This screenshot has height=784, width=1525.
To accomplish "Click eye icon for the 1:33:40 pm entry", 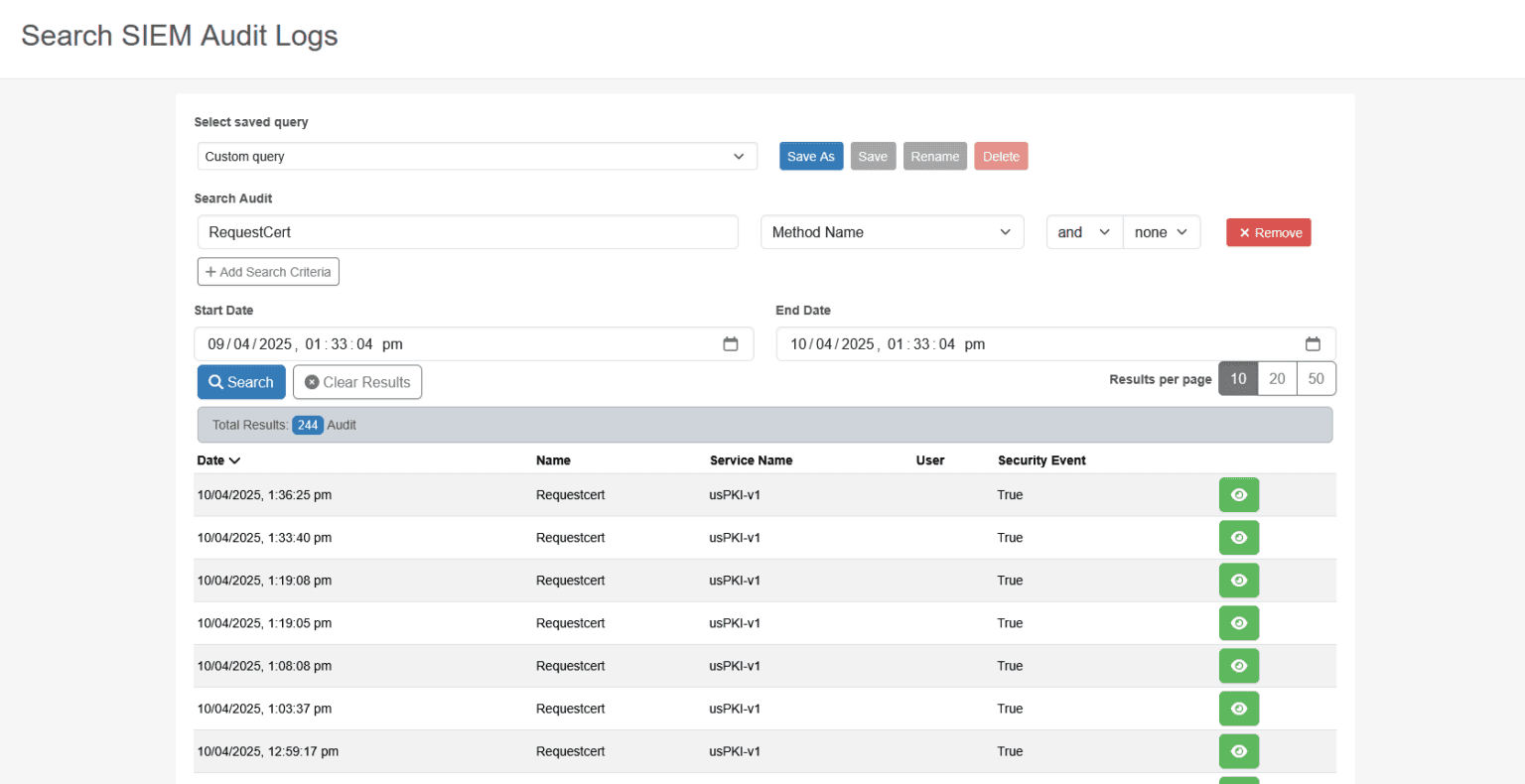I will [1238, 538].
